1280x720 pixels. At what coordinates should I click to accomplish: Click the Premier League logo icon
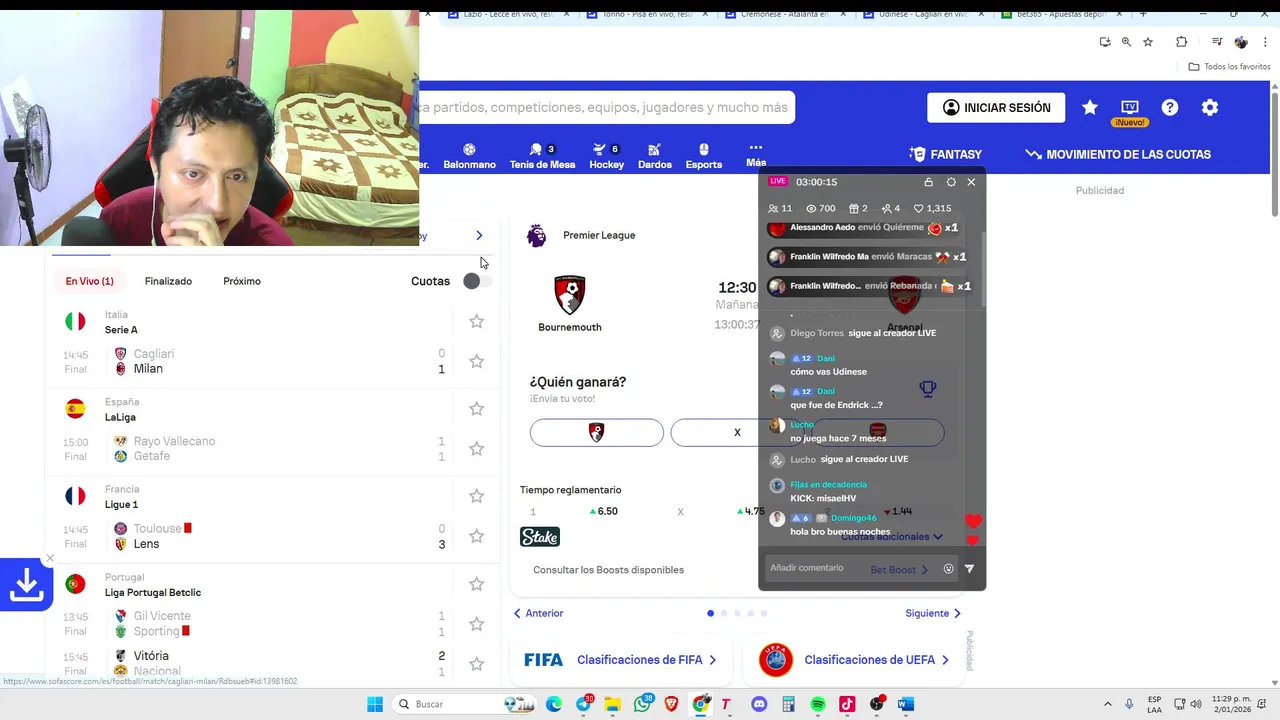(x=537, y=236)
